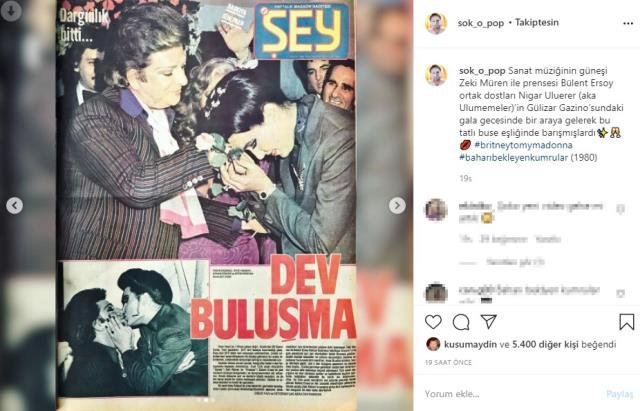
Task: Share post using paper plane icon
Action: (489, 322)
